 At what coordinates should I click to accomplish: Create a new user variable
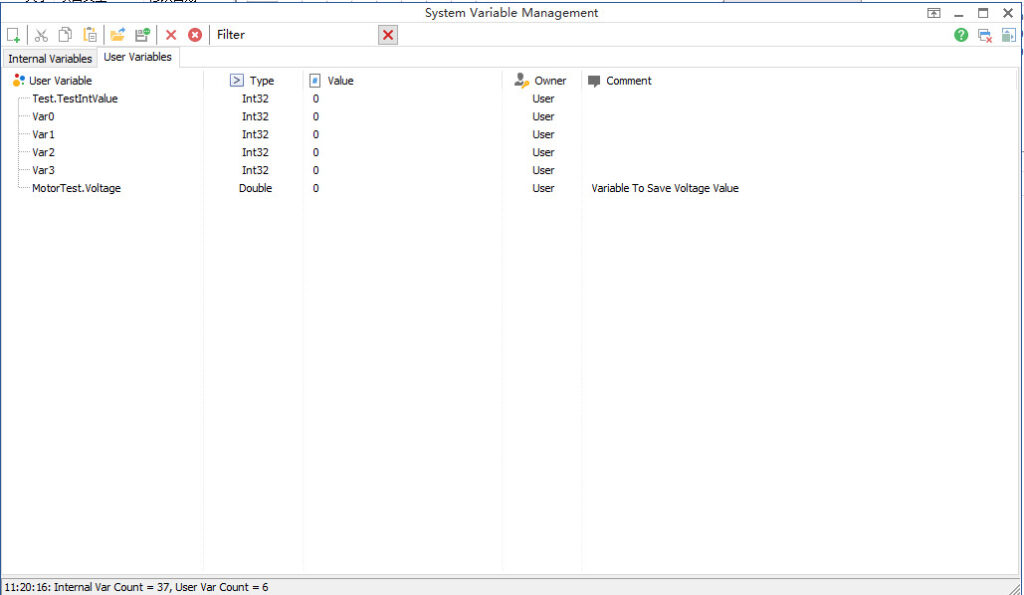click(14, 34)
